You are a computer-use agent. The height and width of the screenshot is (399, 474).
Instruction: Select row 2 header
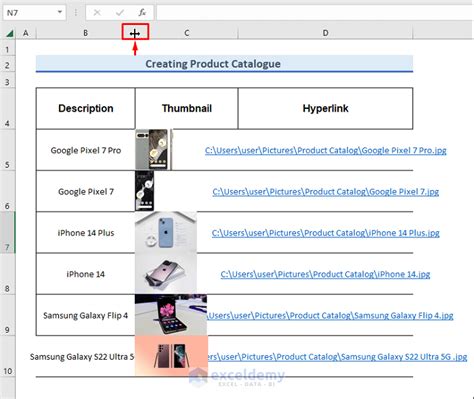point(7,64)
